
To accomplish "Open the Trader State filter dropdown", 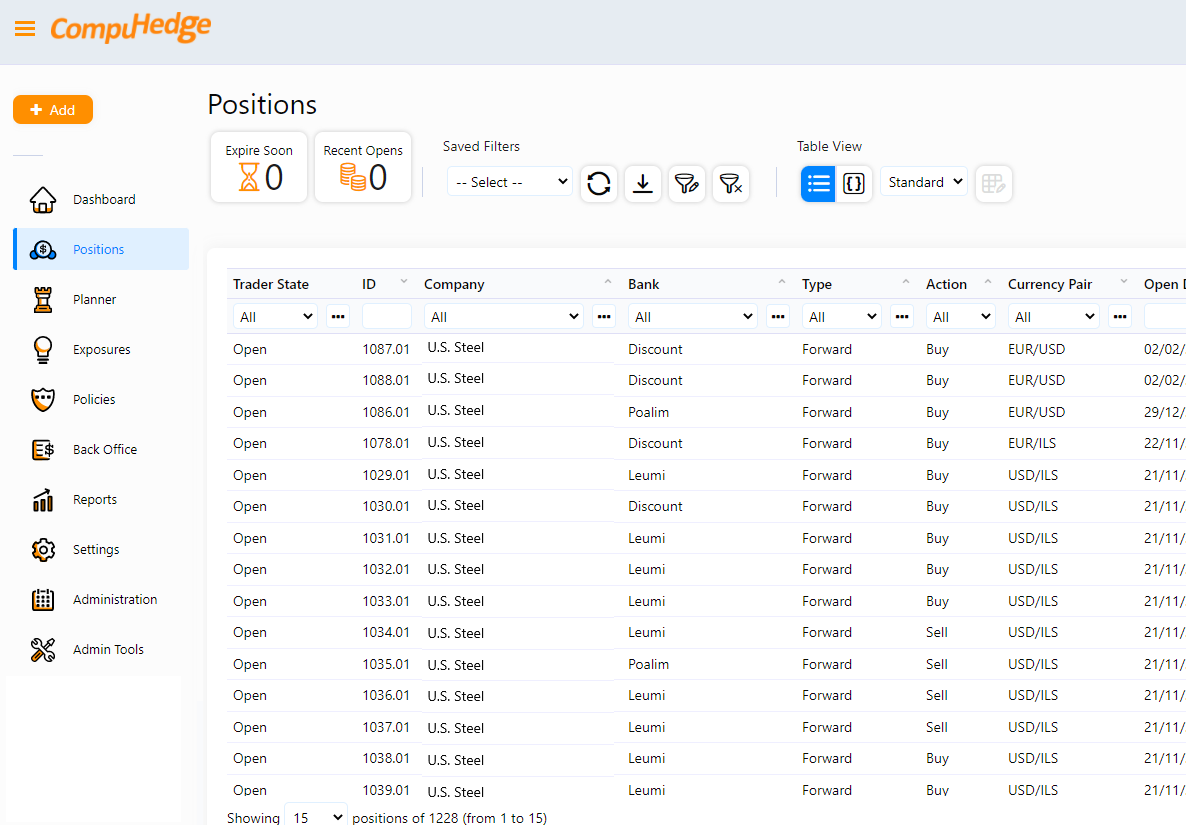I will (x=275, y=317).
